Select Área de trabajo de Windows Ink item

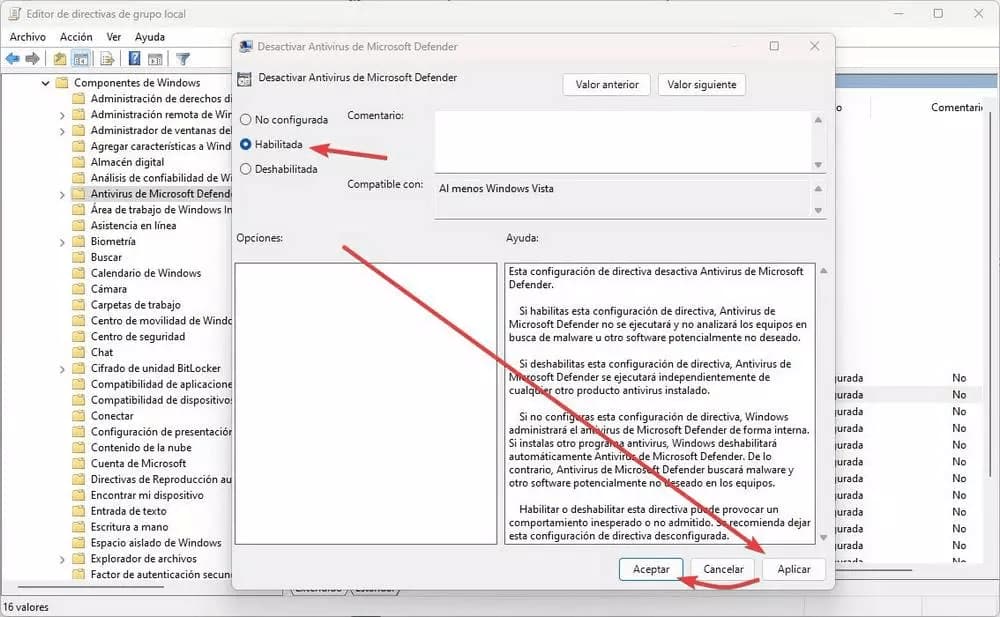[161, 209]
